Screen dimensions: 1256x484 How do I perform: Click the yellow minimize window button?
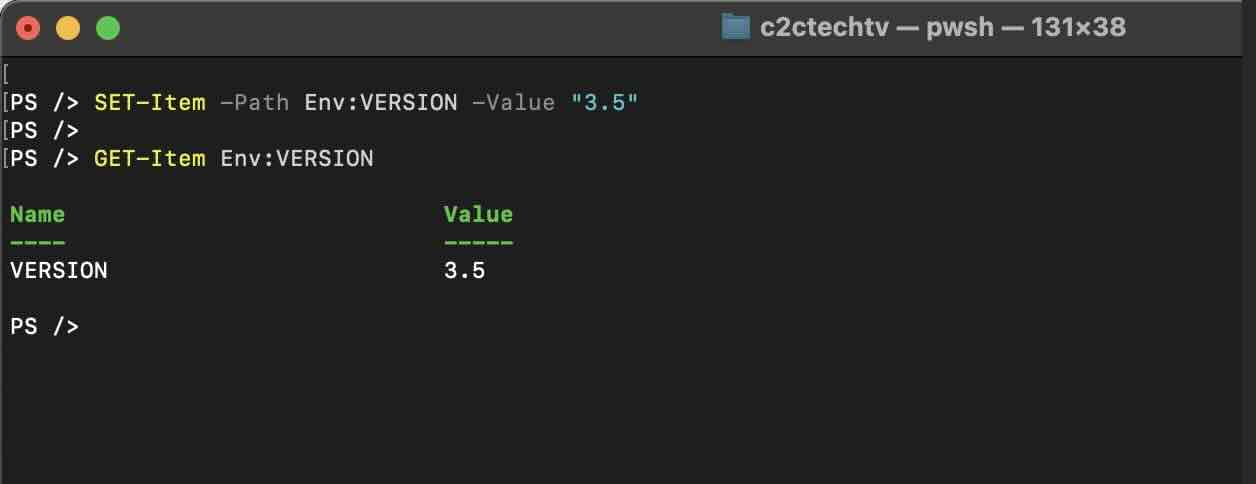68,28
